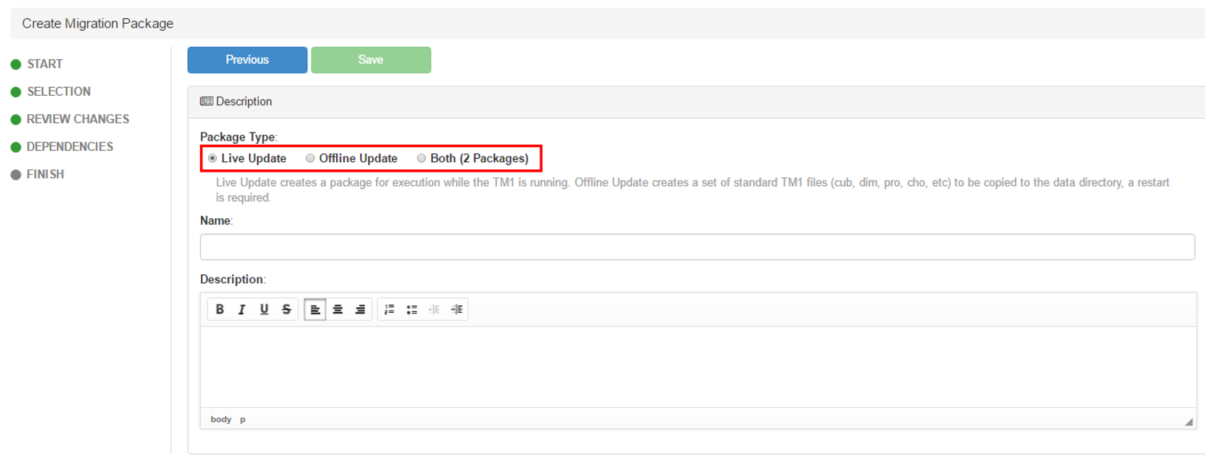Choose Offline Update package type
Image resolution: width=1232 pixels, height=474 pixels.
[310, 158]
